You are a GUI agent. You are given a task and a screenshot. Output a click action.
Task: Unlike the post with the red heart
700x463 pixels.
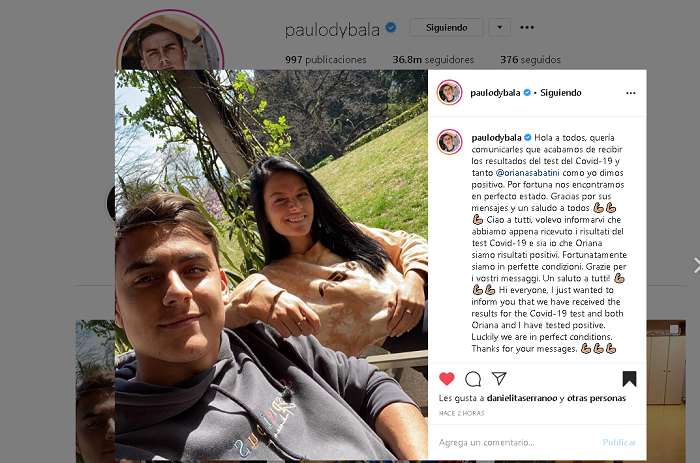[446, 379]
